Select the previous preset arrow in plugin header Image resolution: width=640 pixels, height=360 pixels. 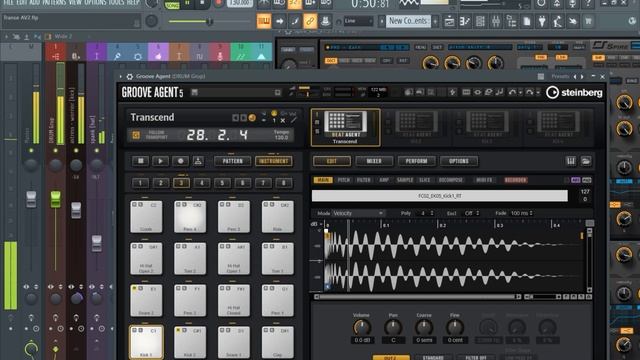[575, 76]
